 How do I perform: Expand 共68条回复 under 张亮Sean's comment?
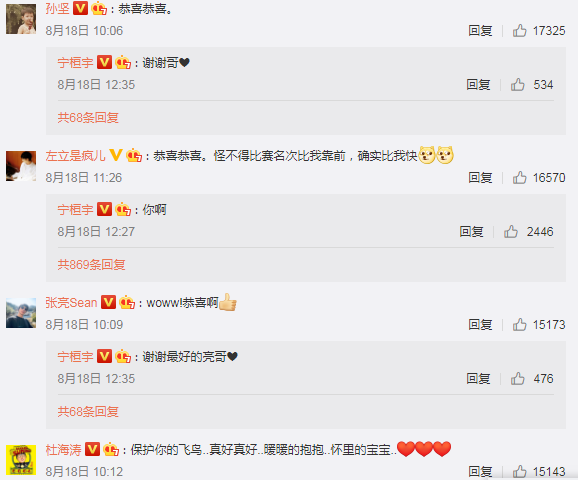(88, 411)
